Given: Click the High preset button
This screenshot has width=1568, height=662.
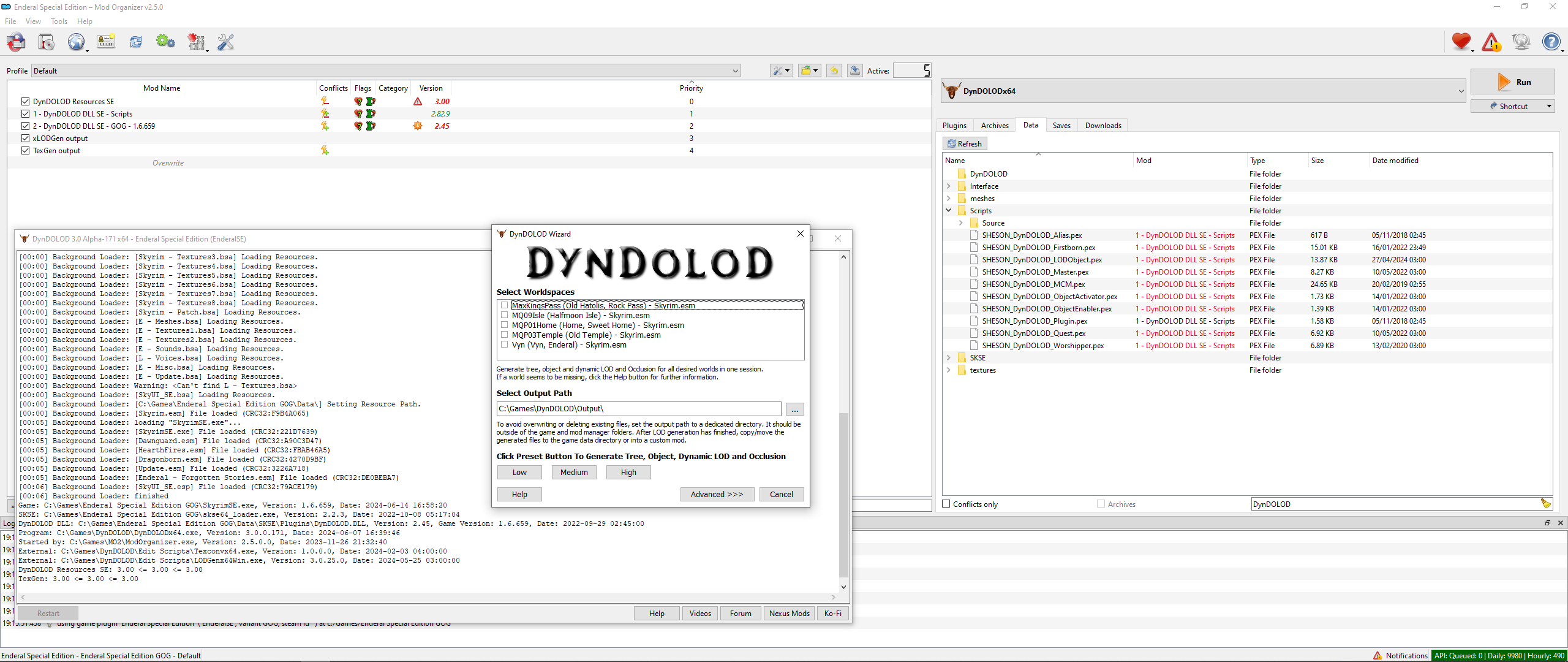Looking at the screenshot, I should (x=628, y=472).
